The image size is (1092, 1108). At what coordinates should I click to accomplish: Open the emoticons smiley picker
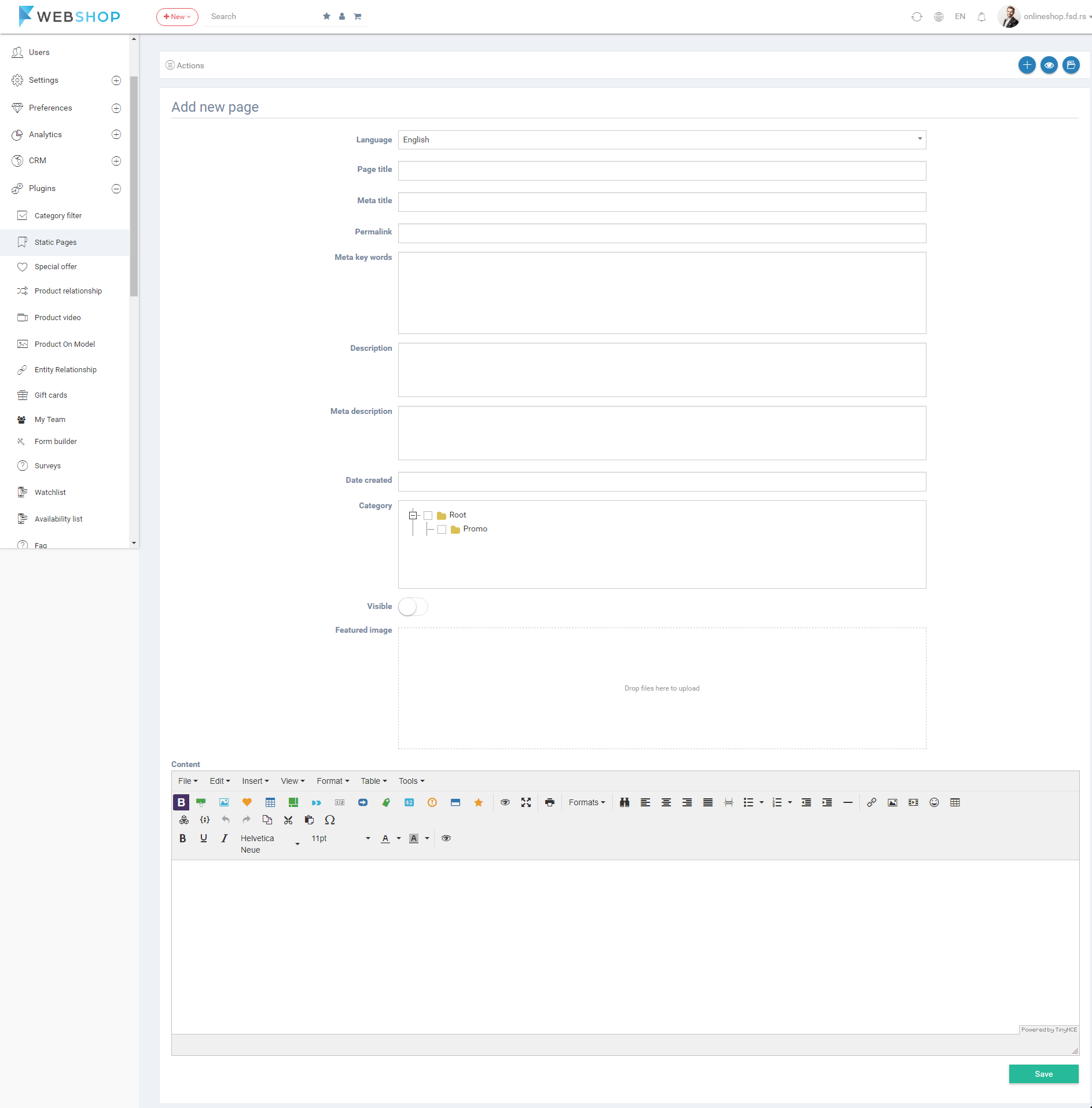point(934,802)
